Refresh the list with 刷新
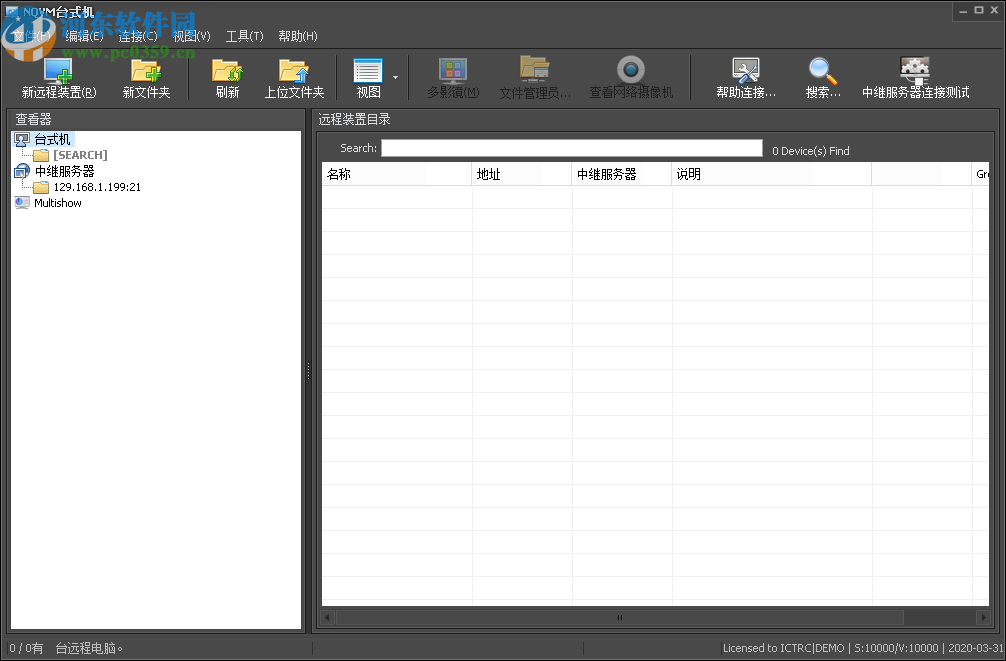The image size is (1006, 661). pyautogui.click(x=227, y=78)
